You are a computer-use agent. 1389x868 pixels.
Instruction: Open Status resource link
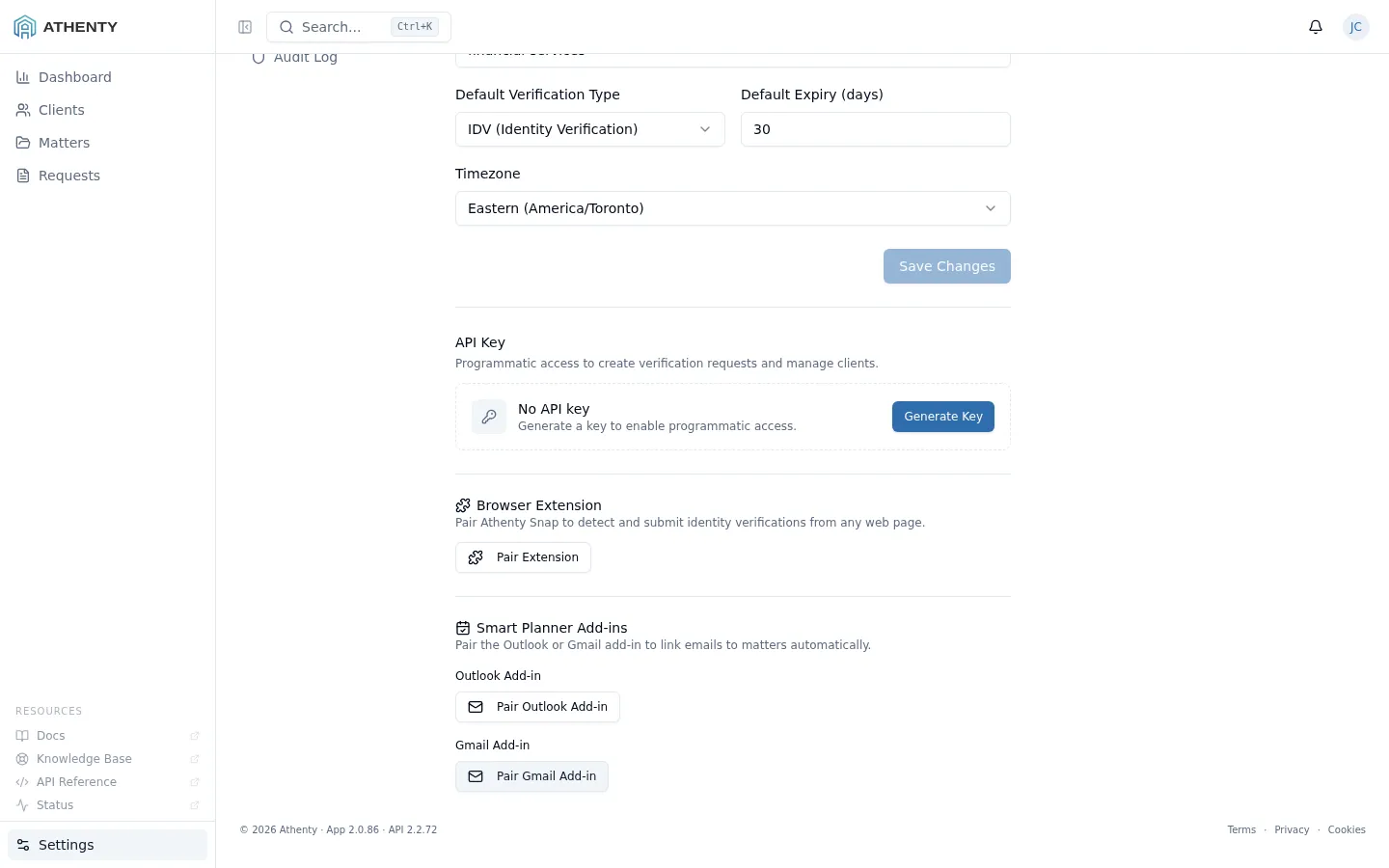tap(107, 805)
